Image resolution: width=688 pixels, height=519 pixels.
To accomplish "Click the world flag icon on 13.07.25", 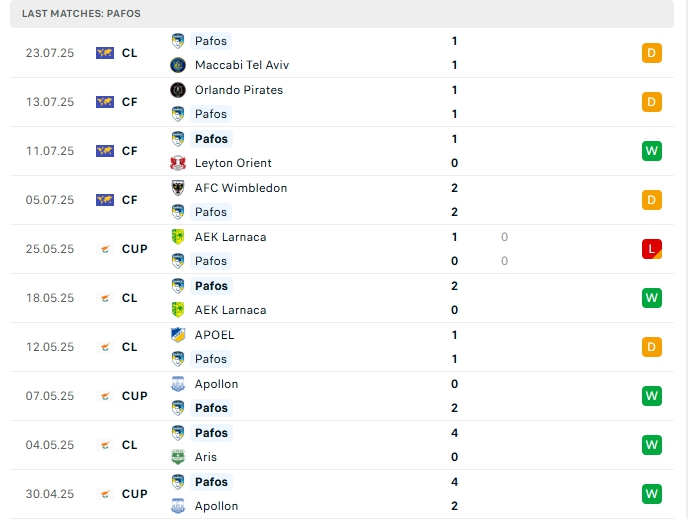I will click(105, 102).
